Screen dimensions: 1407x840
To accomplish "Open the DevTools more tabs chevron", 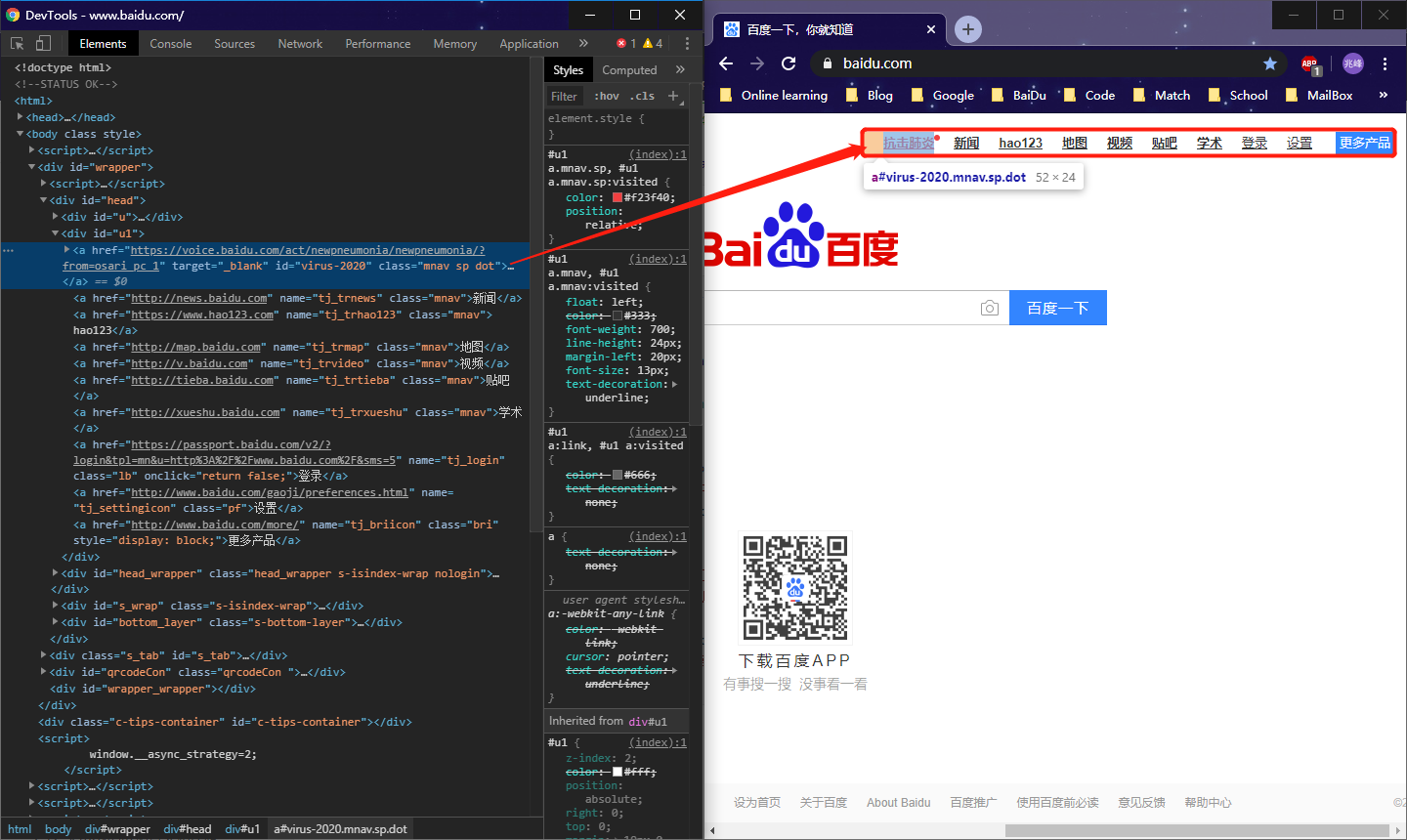I will (x=583, y=43).
